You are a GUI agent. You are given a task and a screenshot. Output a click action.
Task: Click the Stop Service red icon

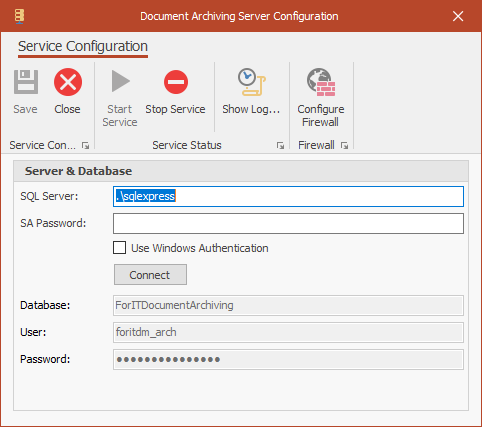[176, 82]
